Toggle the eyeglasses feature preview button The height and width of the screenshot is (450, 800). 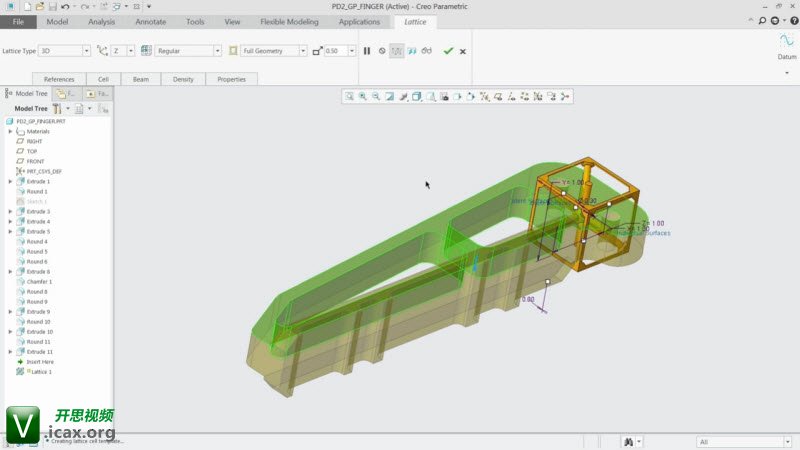pos(426,51)
